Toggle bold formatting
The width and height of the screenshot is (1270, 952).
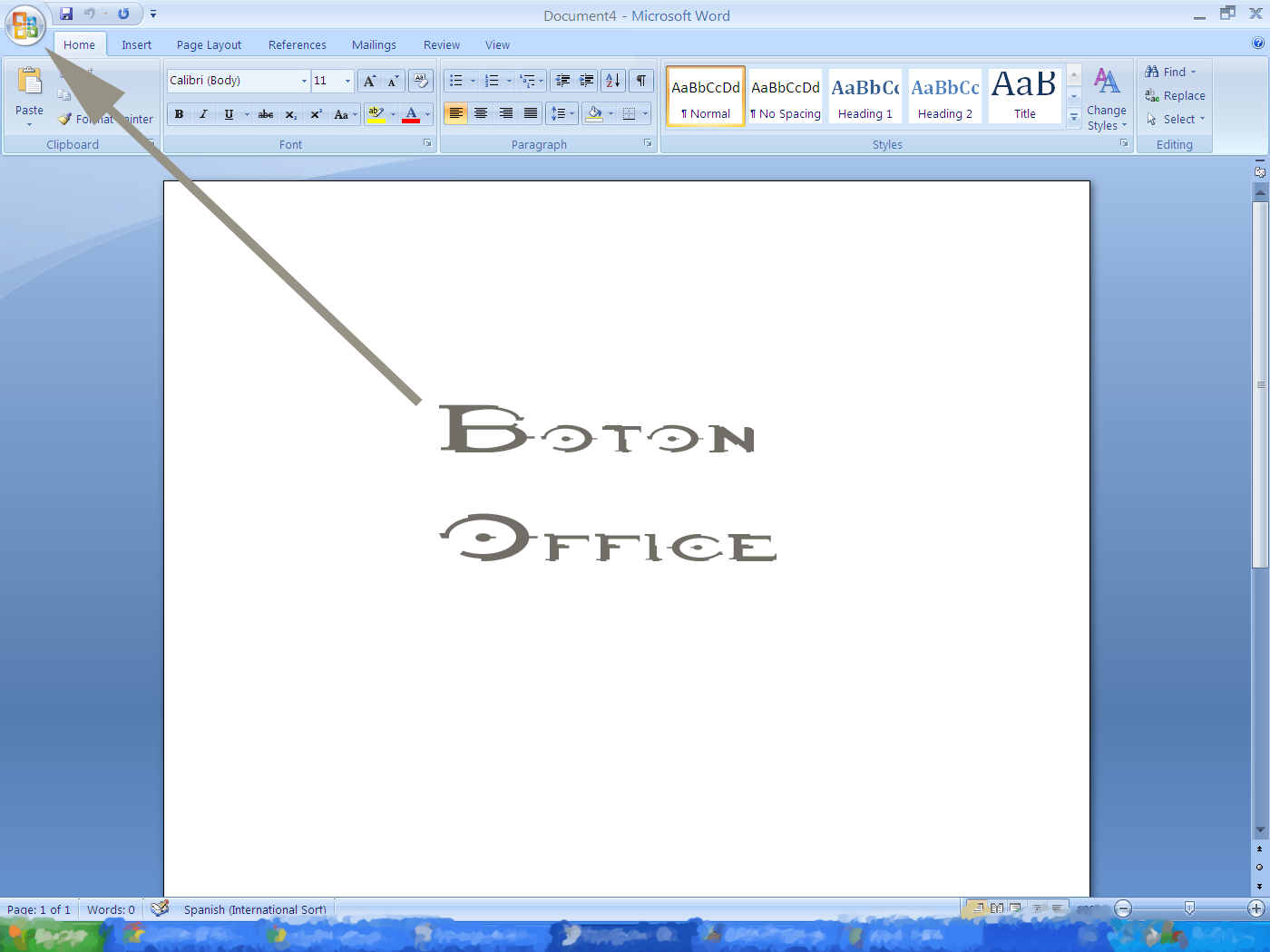click(x=180, y=113)
